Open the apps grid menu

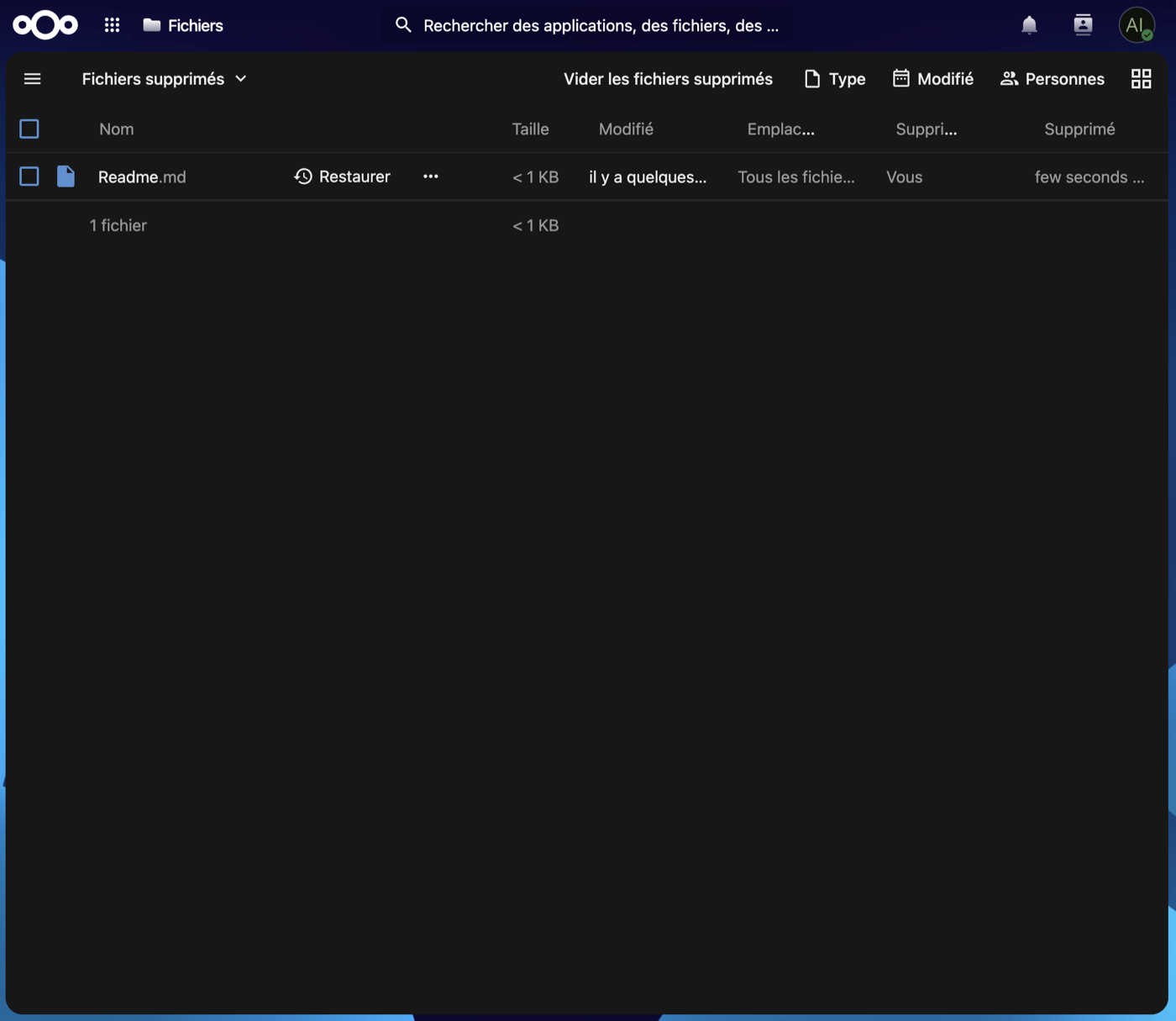pos(112,25)
